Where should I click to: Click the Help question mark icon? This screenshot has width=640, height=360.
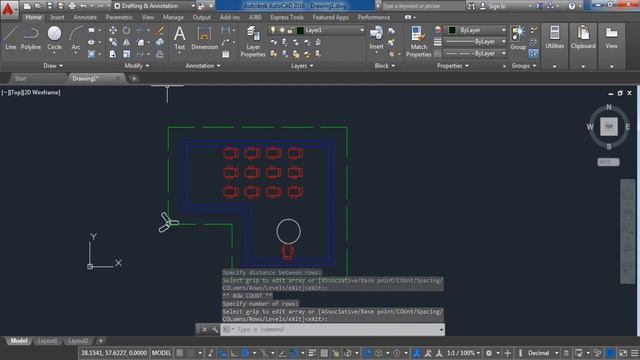coord(572,6)
